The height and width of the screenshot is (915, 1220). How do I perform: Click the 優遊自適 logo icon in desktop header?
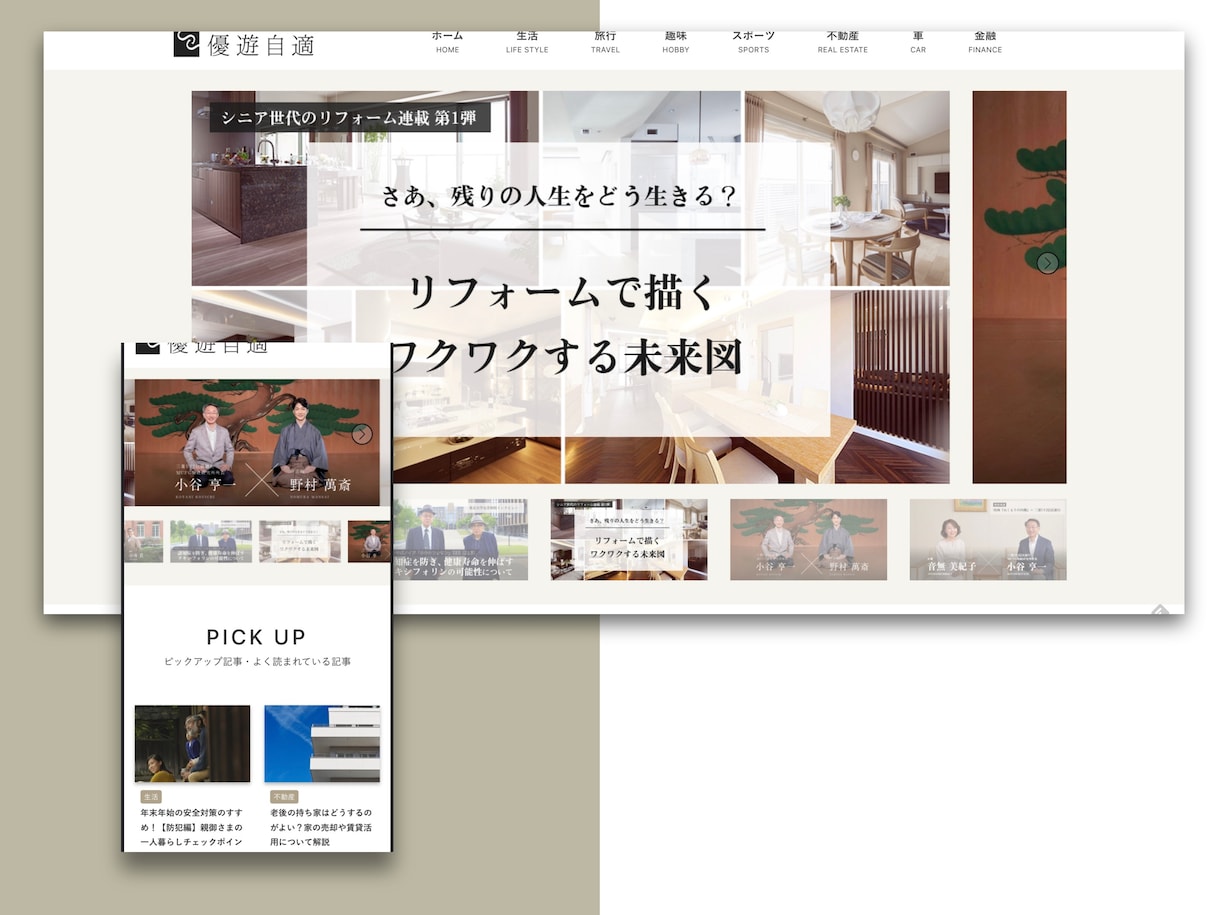click(186, 43)
